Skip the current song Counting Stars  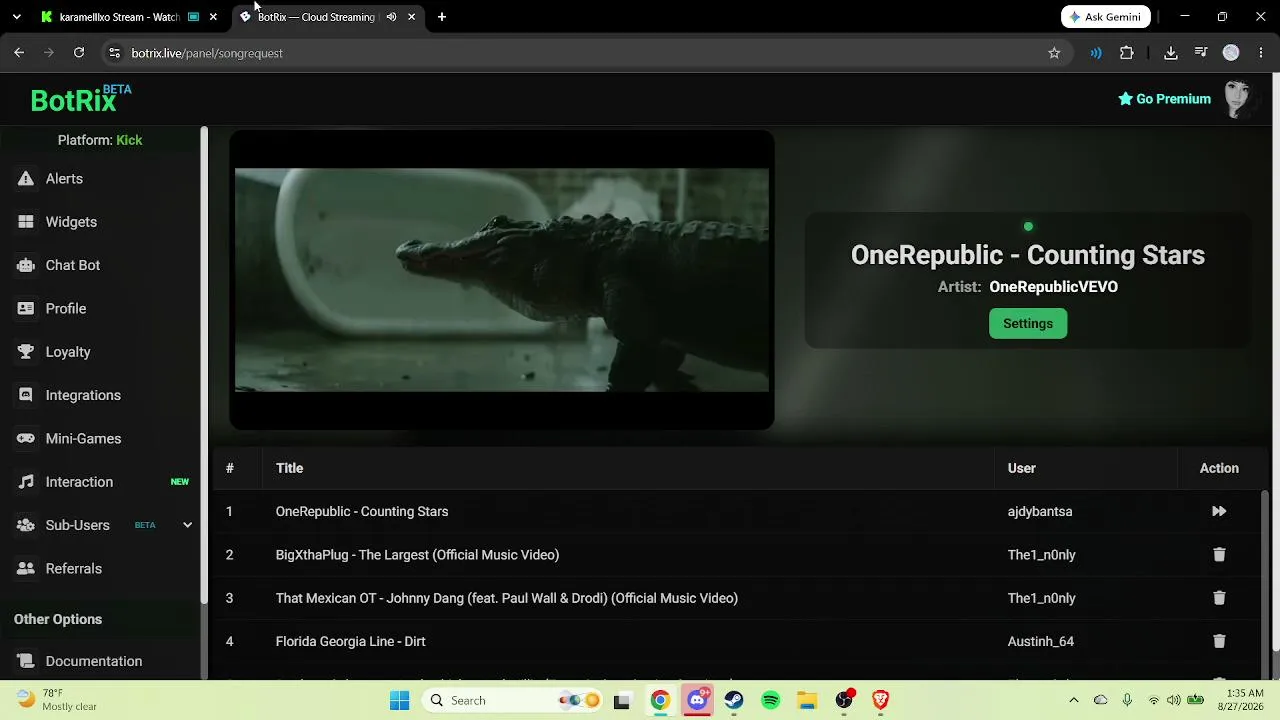tap(1219, 511)
